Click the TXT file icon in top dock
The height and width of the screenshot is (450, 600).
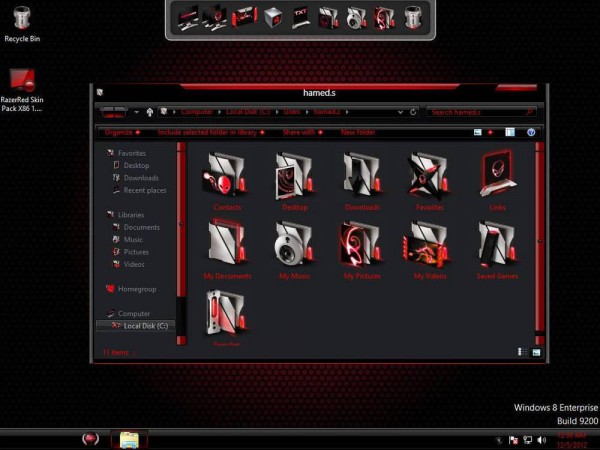point(300,18)
